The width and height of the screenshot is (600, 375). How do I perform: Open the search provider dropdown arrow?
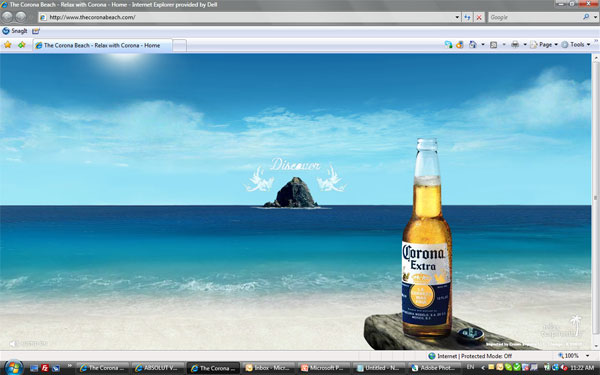pos(595,17)
